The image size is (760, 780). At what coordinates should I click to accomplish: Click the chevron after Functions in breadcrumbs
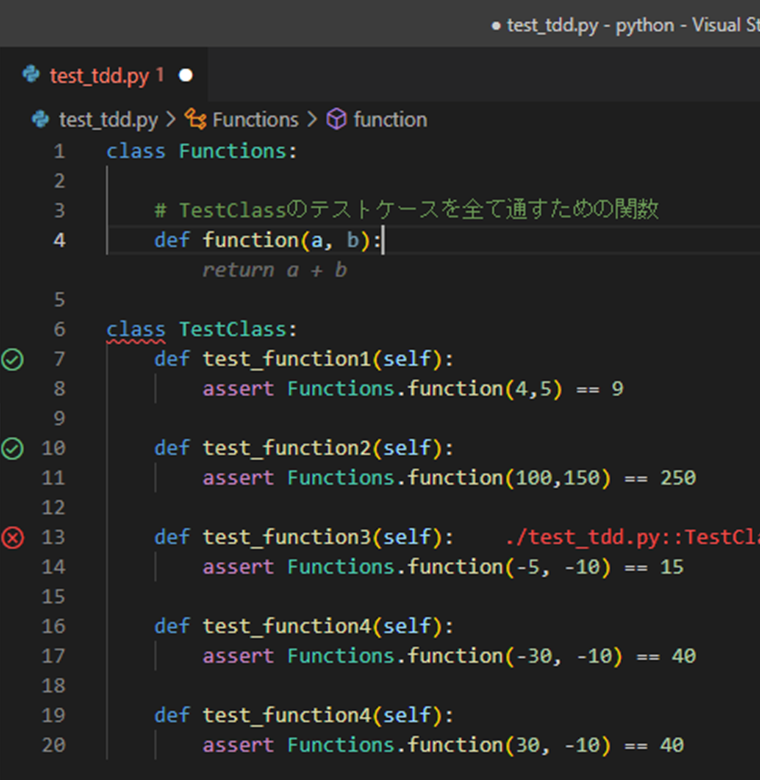tap(312, 119)
